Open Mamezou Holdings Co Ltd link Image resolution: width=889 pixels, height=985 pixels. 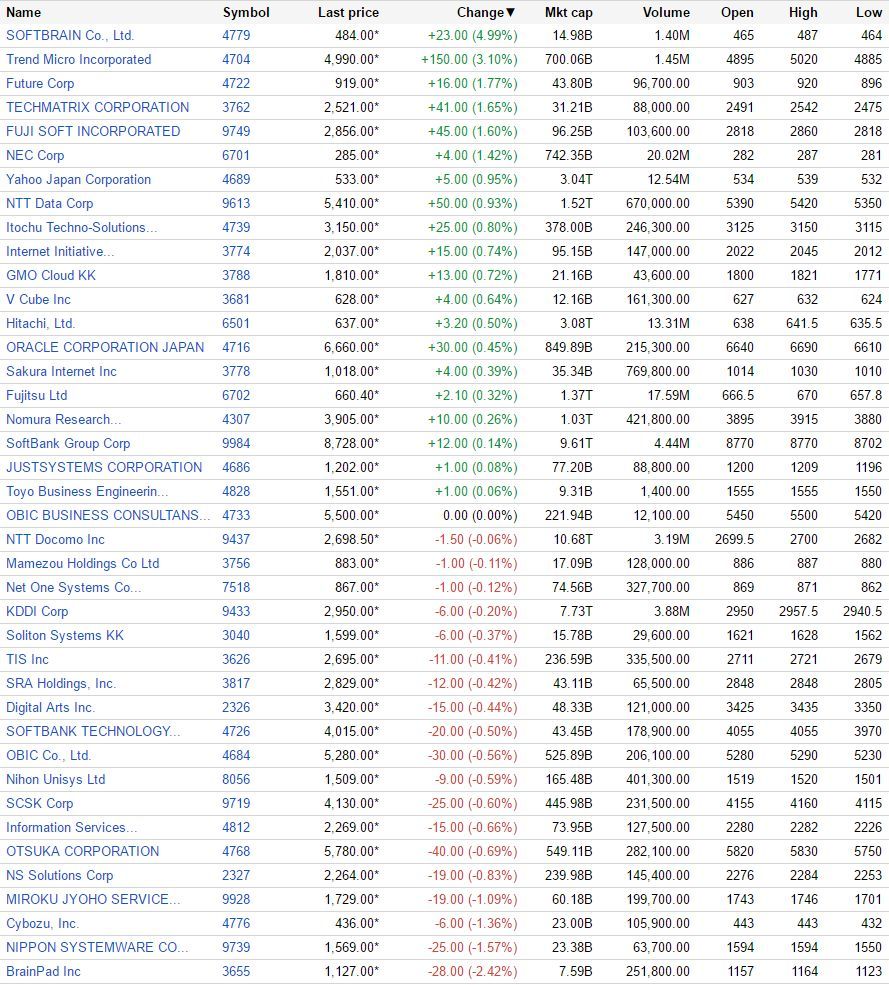[82, 563]
